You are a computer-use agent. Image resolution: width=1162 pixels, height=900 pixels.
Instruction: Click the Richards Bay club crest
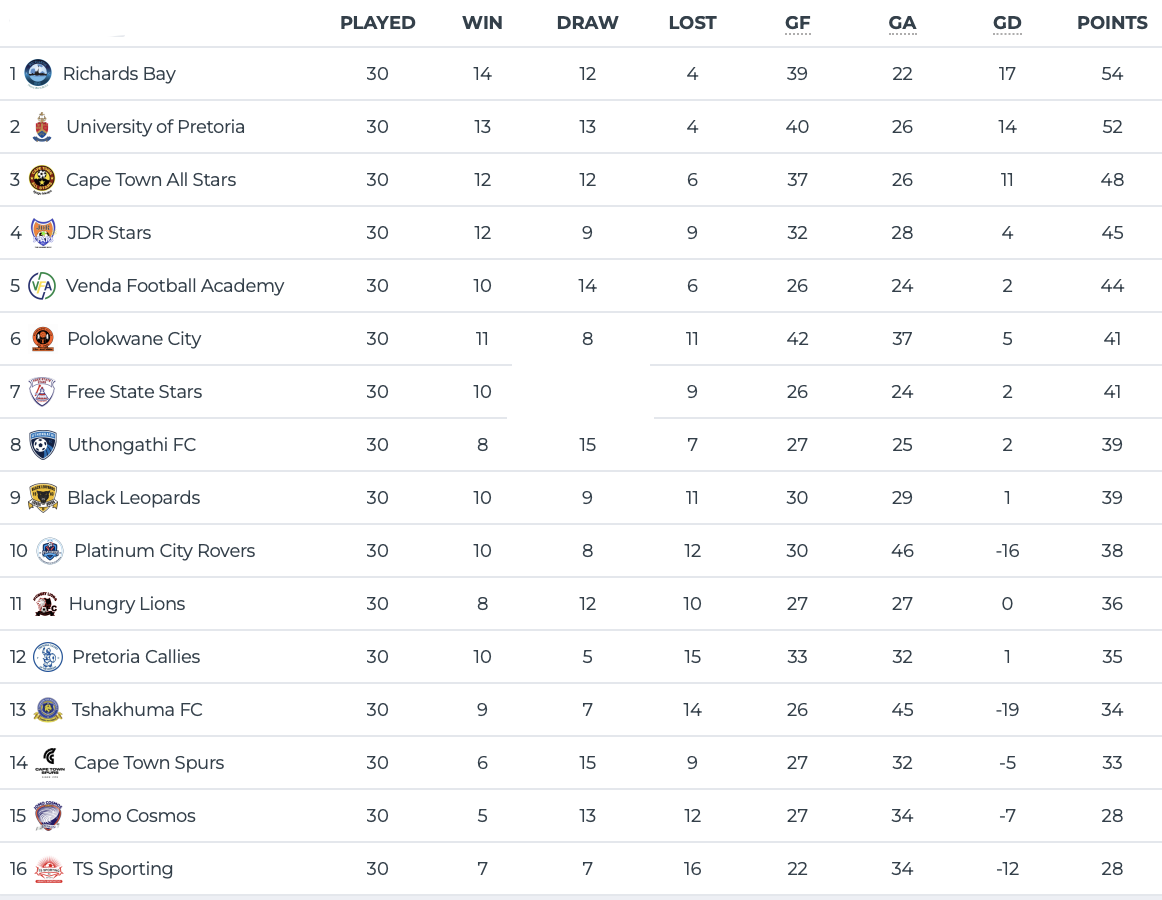[38, 73]
